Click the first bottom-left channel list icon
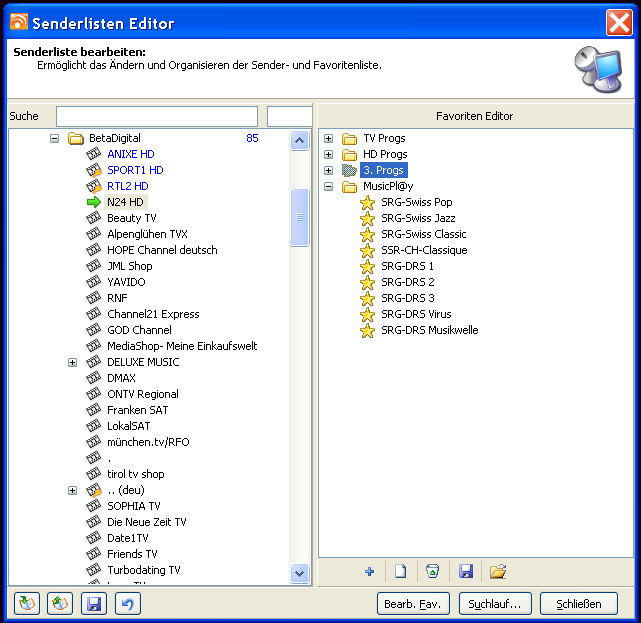The height and width of the screenshot is (623, 641). [x=27, y=604]
